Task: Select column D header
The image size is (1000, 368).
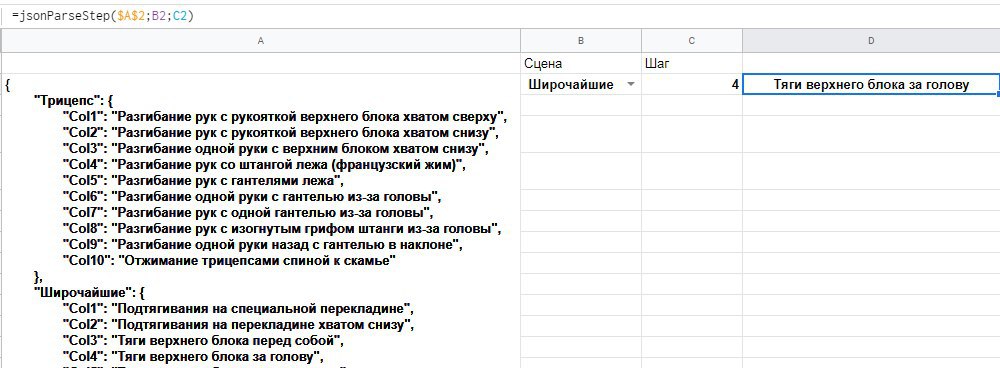Action: (871, 41)
